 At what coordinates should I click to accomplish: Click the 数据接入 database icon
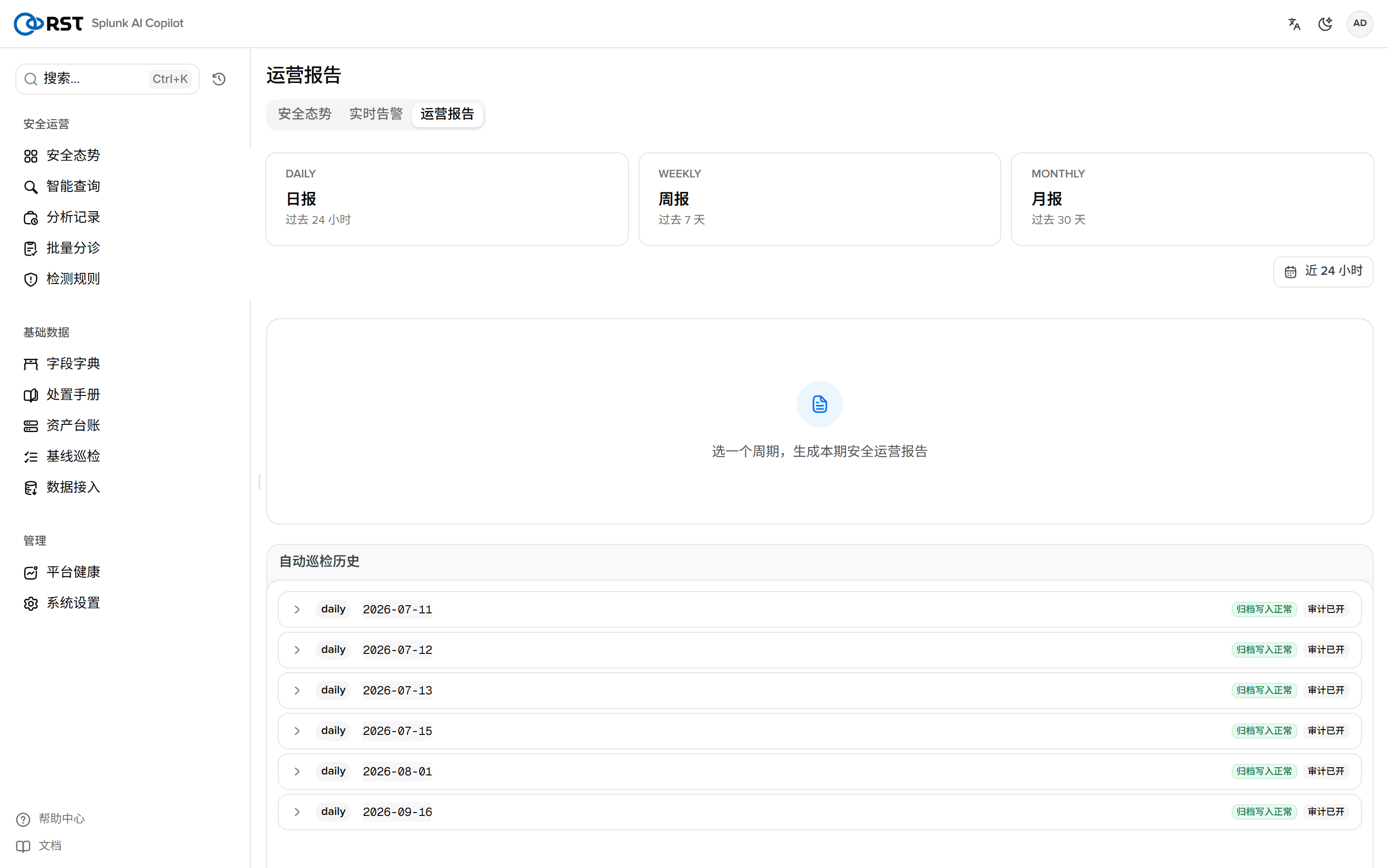(30, 488)
